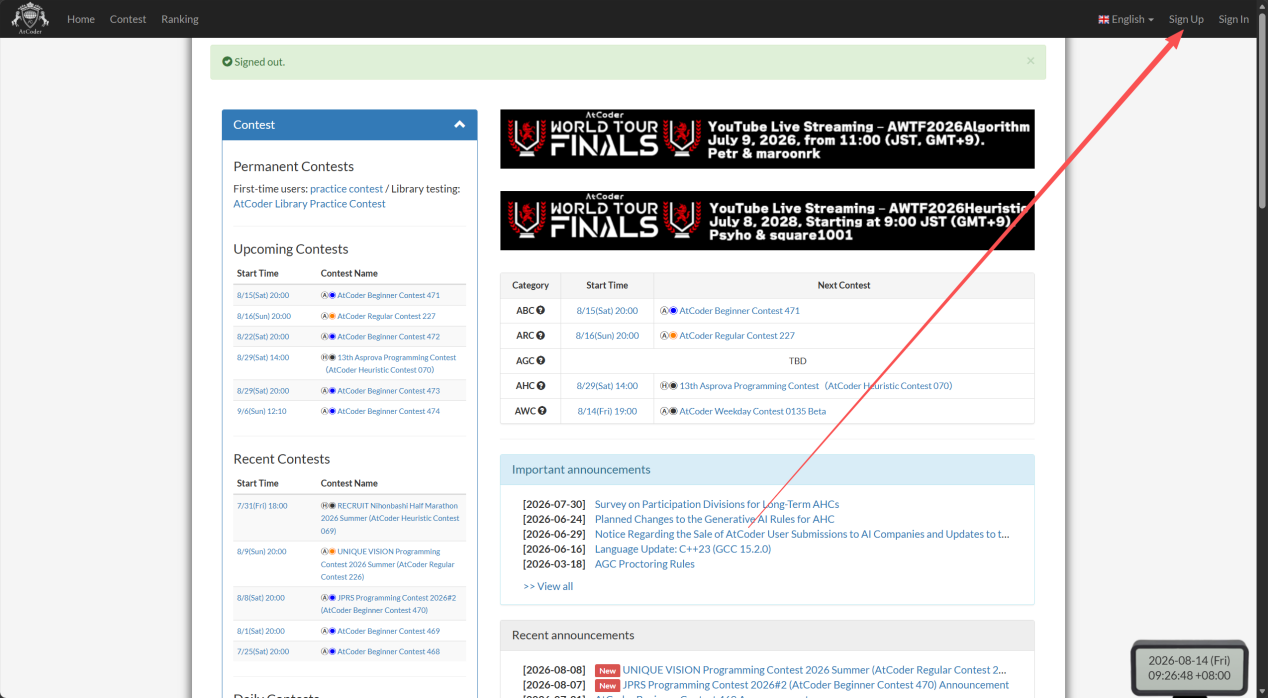The width and height of the screenshot is (1268, 698).
Task: Open Language Update C++23 announcement
Action: tap(683, 549)
